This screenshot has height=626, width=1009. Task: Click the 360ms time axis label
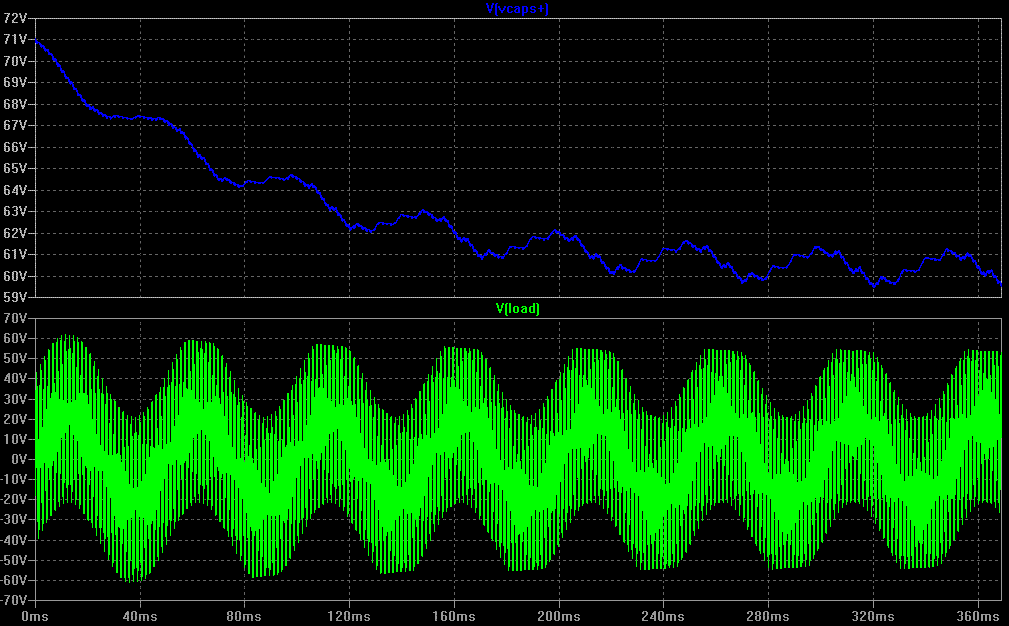pyautogui.click(x=978, y=616)
